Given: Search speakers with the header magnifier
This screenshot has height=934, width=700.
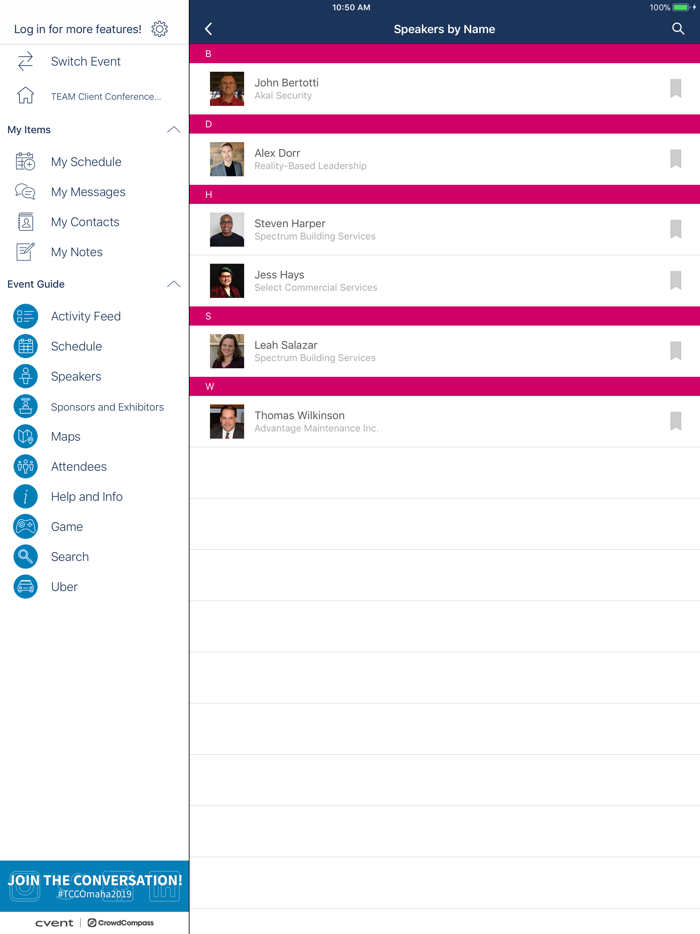Looking at the screenshot, I should click(x=678, y=29).
